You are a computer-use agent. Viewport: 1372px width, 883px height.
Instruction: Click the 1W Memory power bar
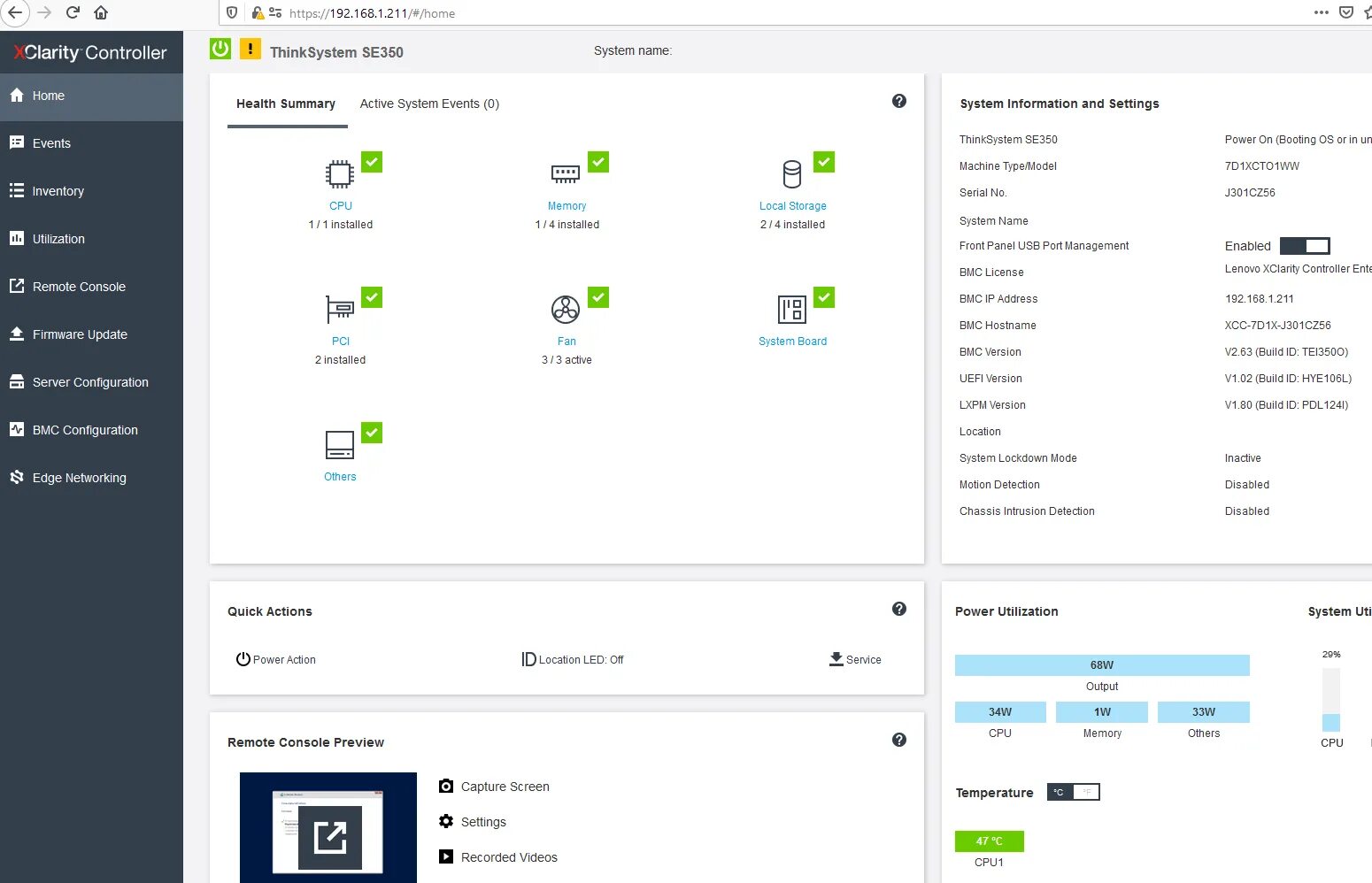tap(1102, 712)
